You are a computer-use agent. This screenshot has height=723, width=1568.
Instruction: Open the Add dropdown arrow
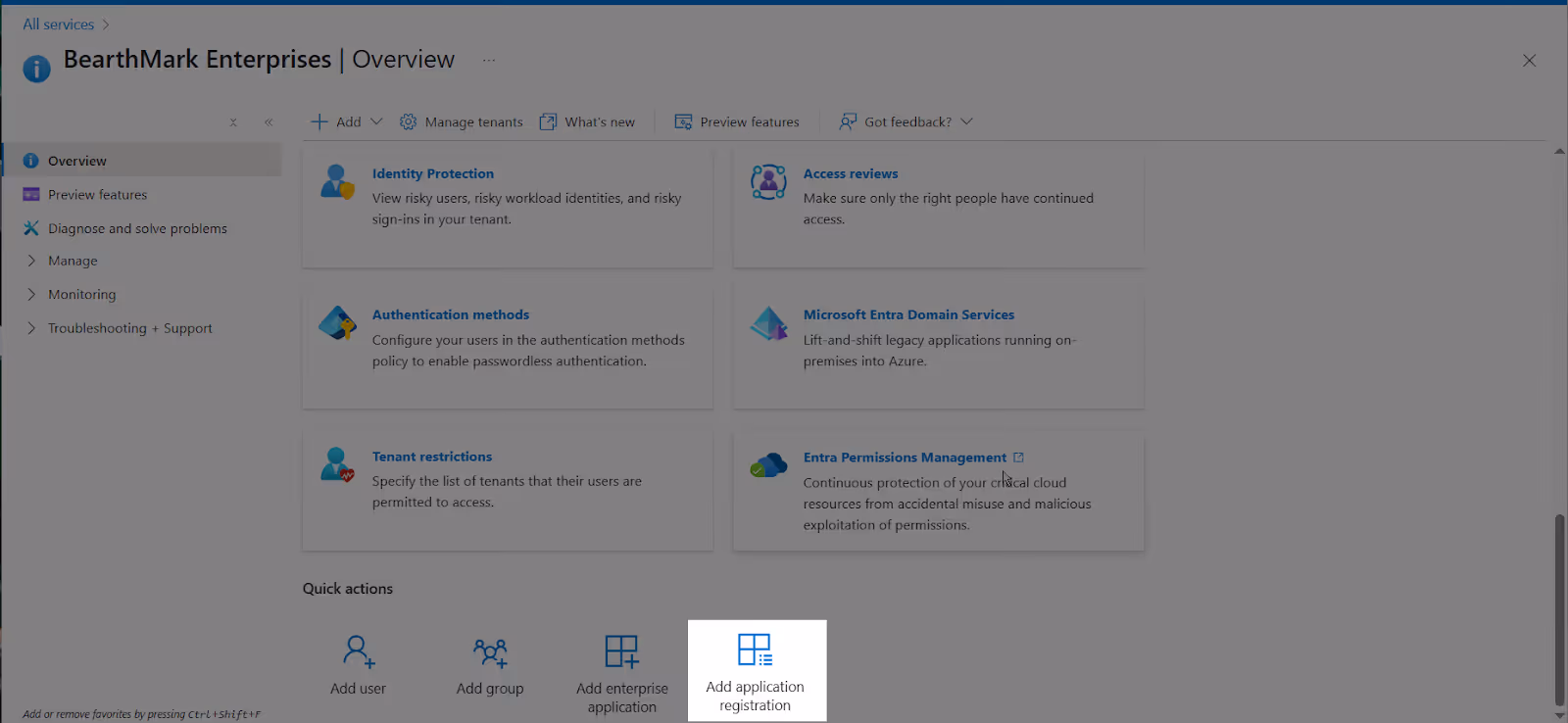tap(376, 121)
